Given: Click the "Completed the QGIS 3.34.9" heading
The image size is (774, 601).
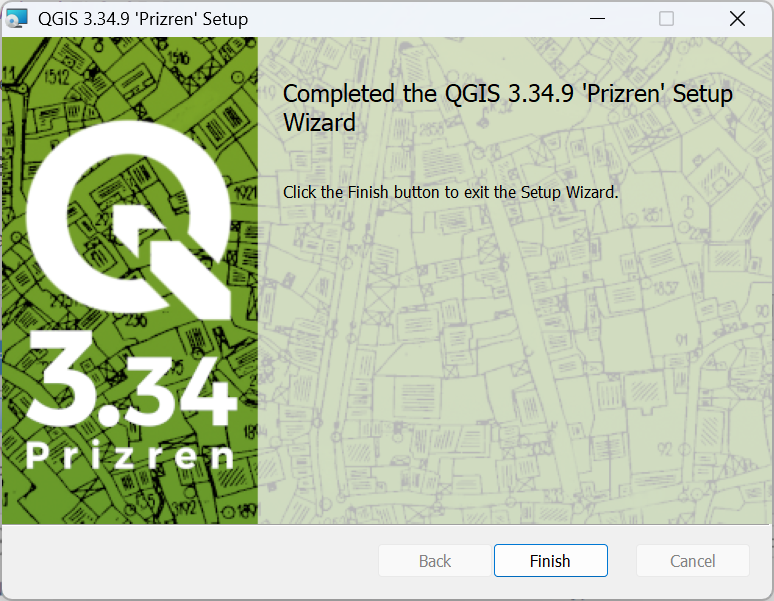Looking at the screenshot, I should coord(507,108).
